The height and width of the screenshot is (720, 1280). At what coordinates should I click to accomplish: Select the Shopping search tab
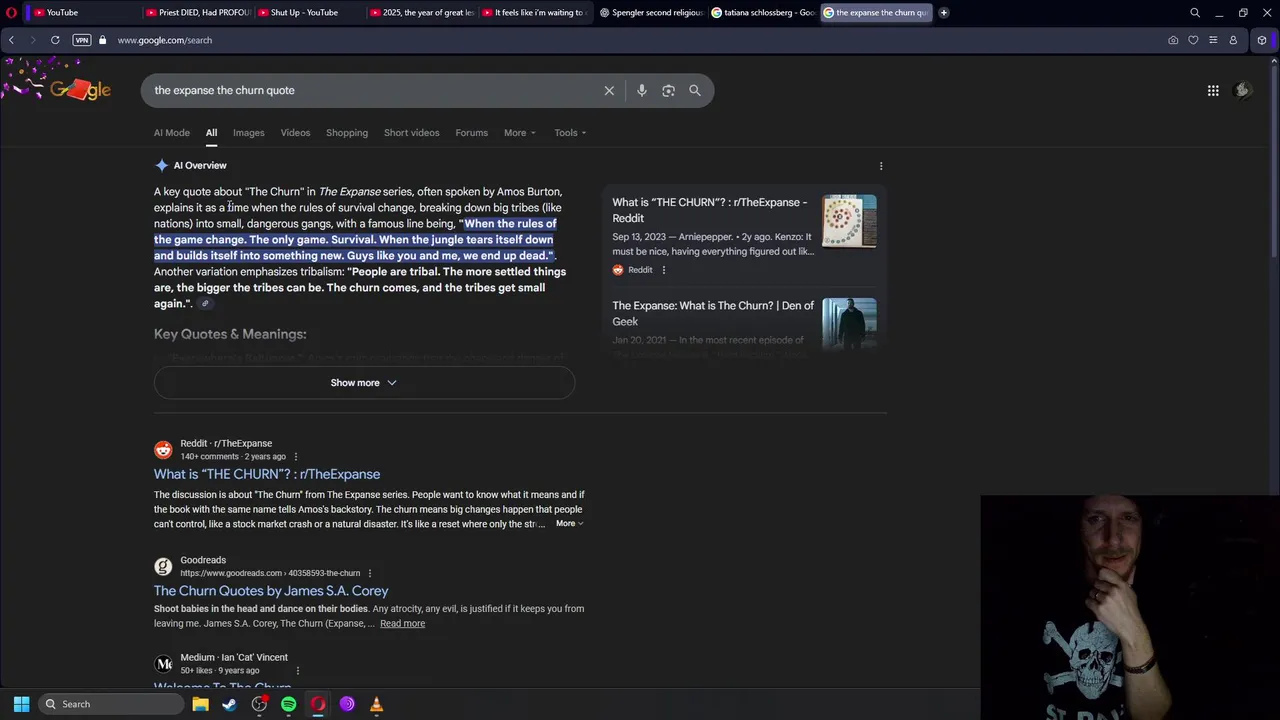347,133
